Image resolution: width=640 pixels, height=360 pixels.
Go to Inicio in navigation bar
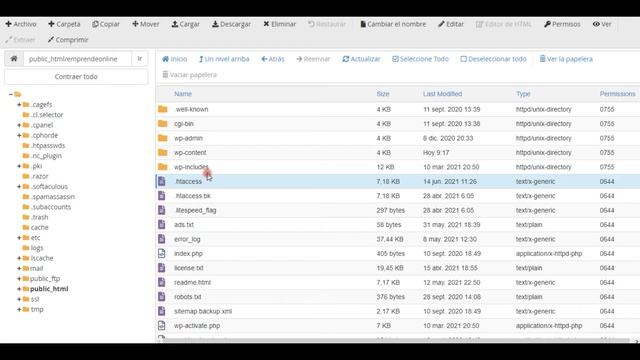(174, 59)
